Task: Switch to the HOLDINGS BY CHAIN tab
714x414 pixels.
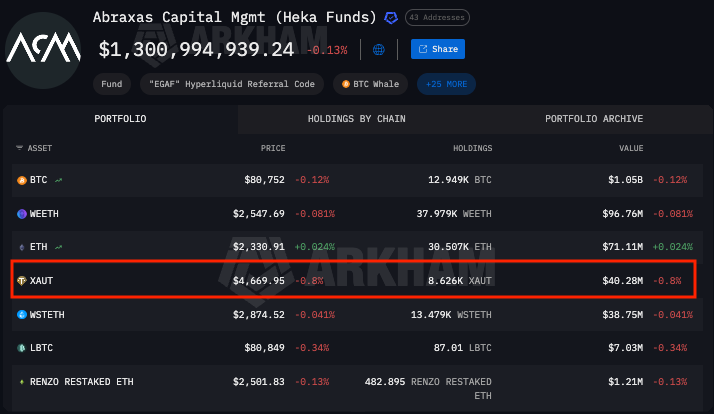Action: click(x=357, y=119)
